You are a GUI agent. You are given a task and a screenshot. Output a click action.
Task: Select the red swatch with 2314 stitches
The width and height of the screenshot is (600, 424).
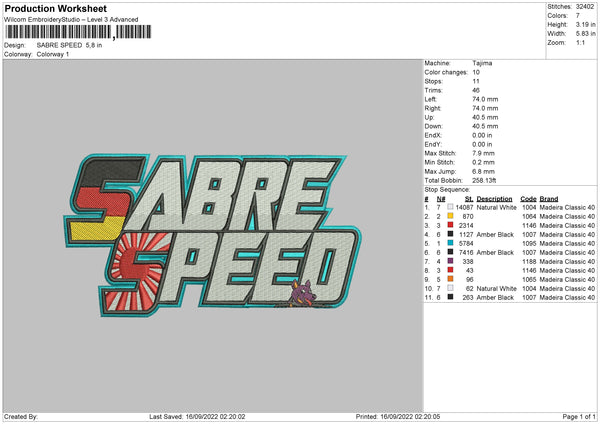451,225
